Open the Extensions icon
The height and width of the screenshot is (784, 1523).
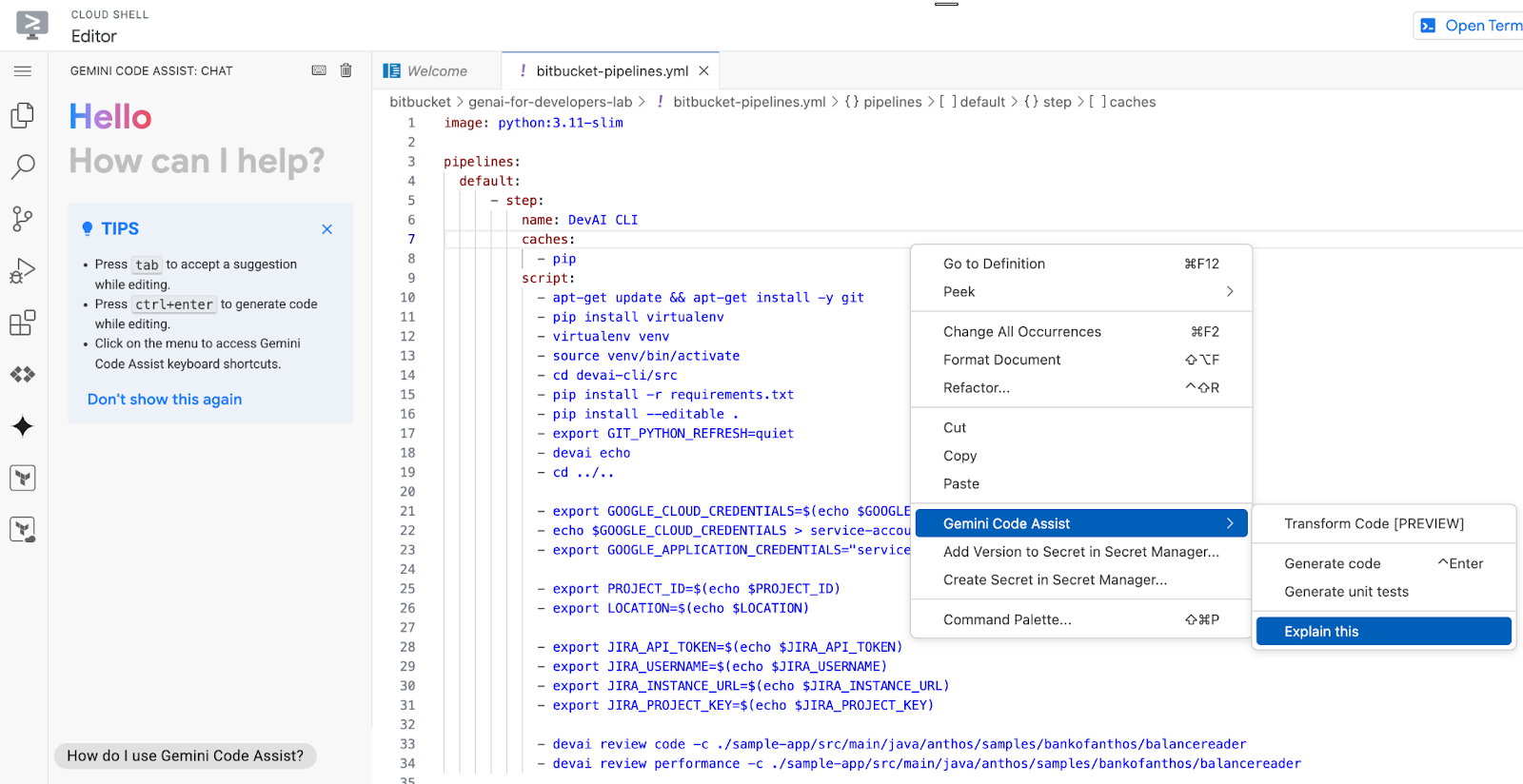click(23, 323)
